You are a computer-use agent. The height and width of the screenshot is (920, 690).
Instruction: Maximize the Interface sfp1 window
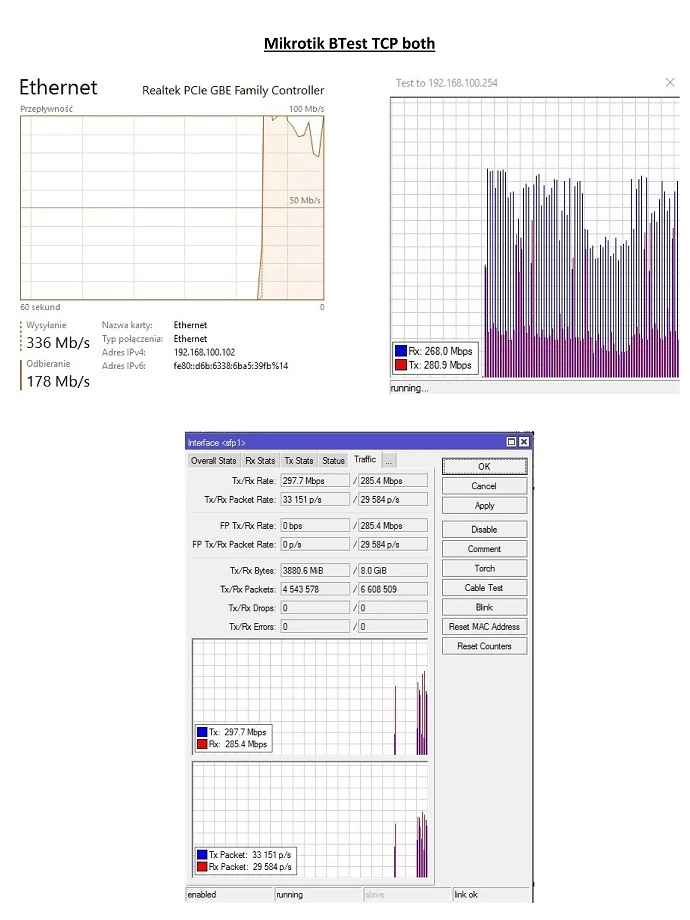pyautogui.click(x=512, y=442)
